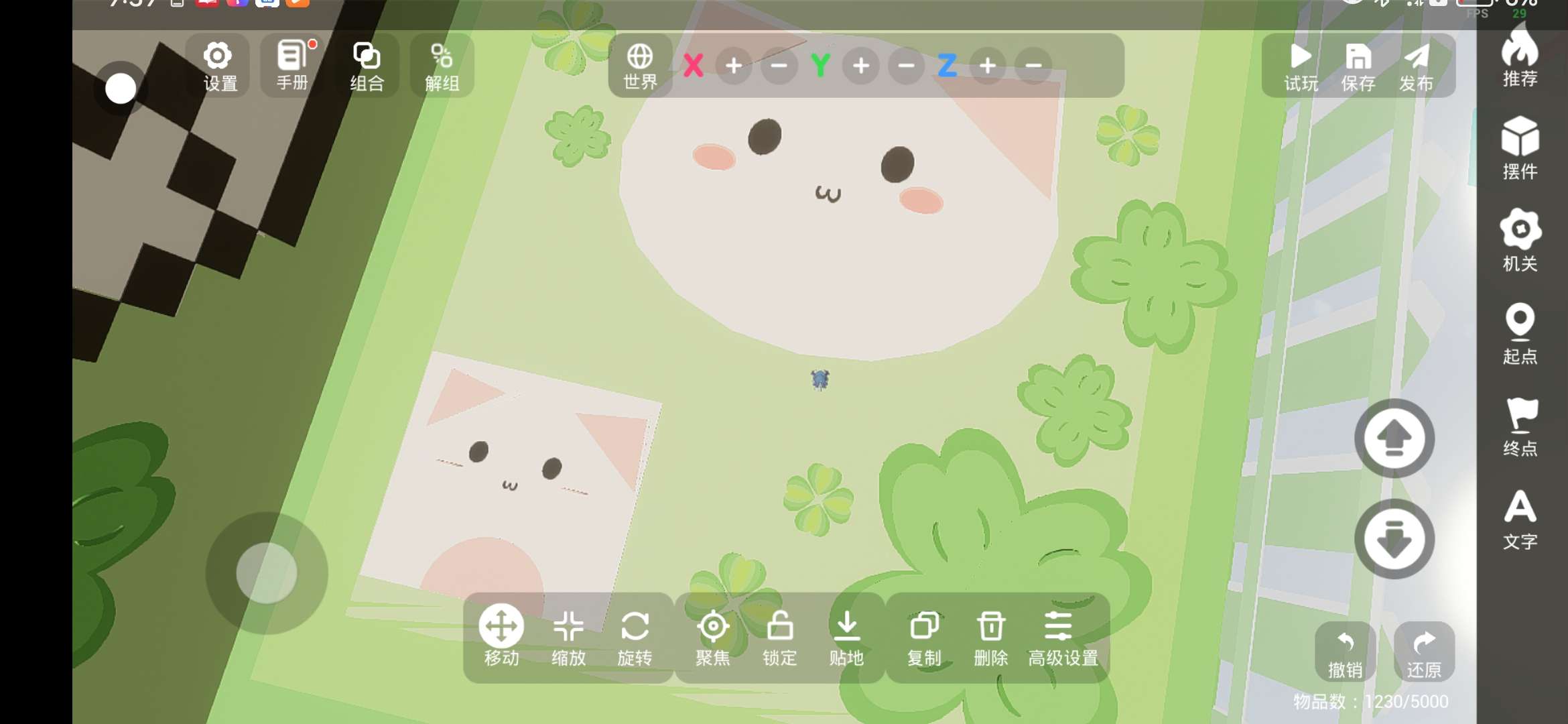Start 试玩 play test
The width and height of the screenshot is (1568, 724).
[x=1301, y=65]
